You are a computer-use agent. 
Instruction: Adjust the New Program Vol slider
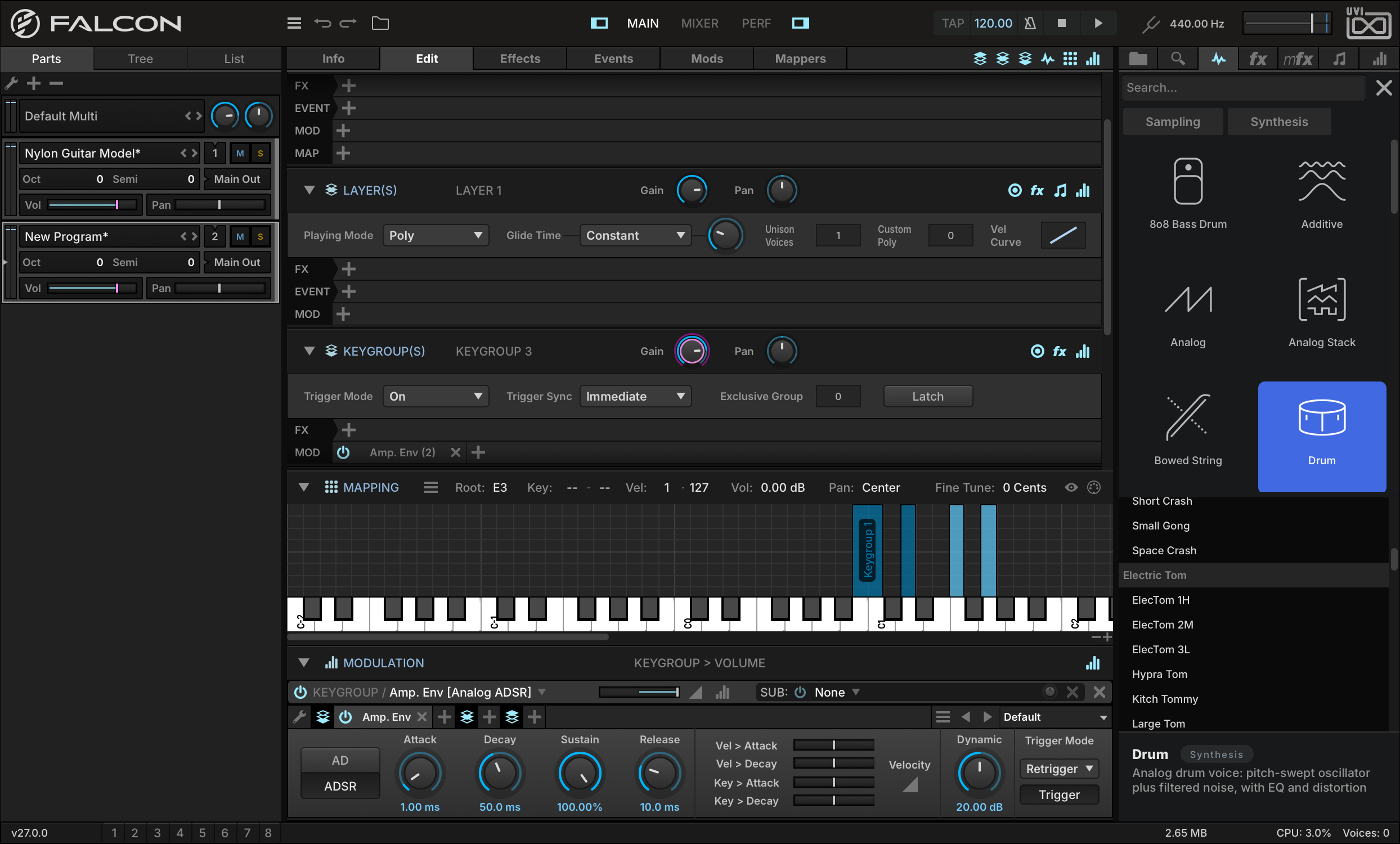tap(93, 289)
